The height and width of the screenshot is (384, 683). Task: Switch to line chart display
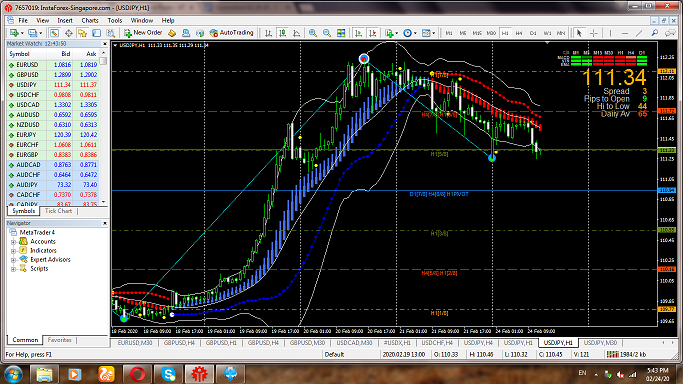[x=297, y=33]
